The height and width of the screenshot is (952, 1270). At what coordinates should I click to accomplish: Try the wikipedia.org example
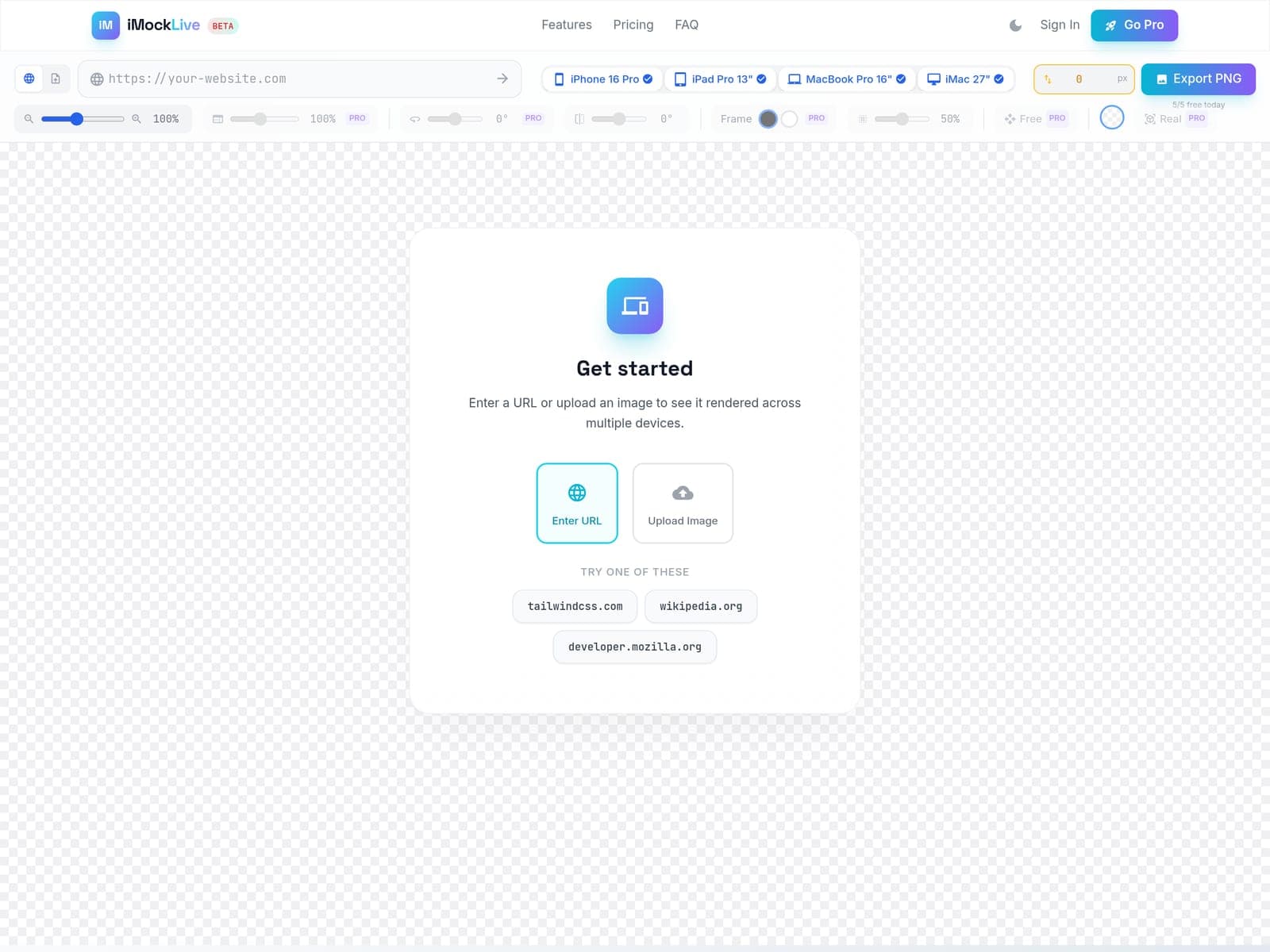click(701, 606)
